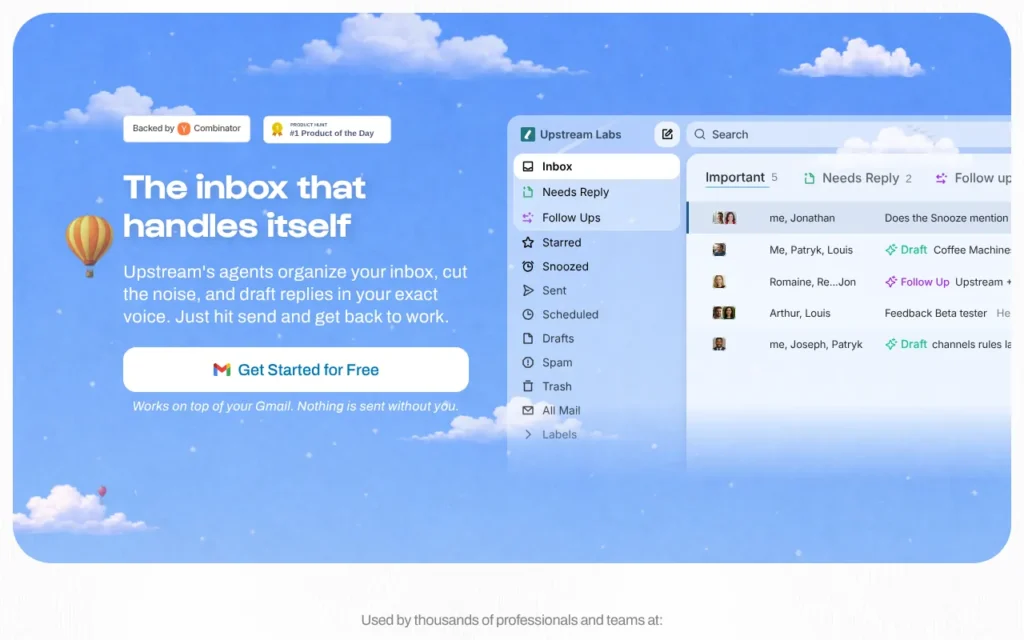Click the green 'Draft' label on Coffee Machine row
The image size is (1024, 640).
[914, 249]
